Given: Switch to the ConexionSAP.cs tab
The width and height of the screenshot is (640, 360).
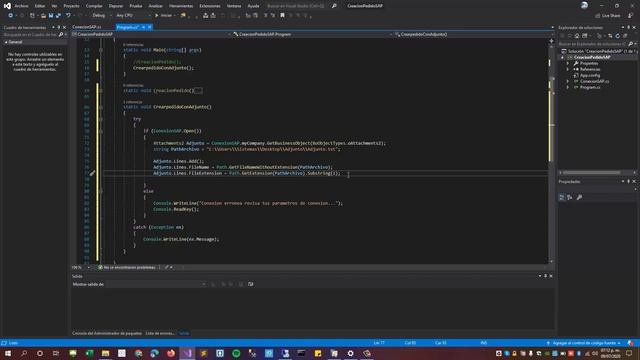Looking at the screenshot, I should coord(87,27).
